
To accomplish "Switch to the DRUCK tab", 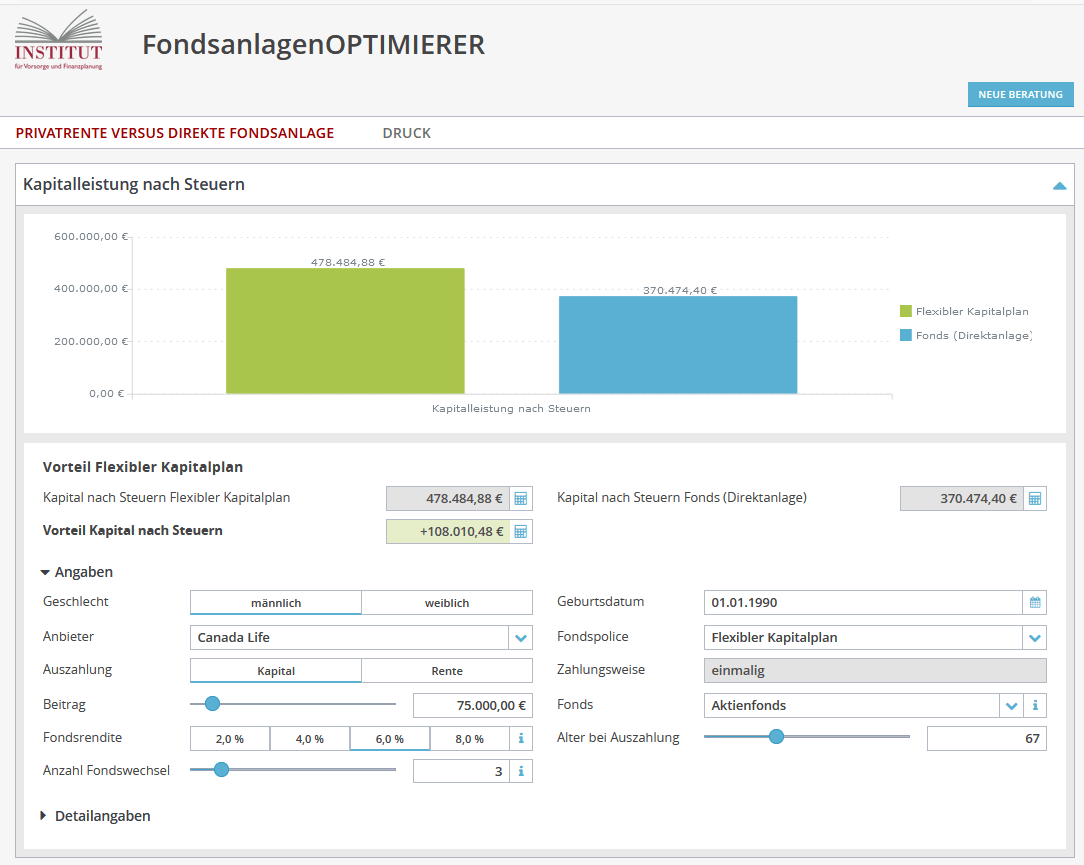I will tap(406, 132).
